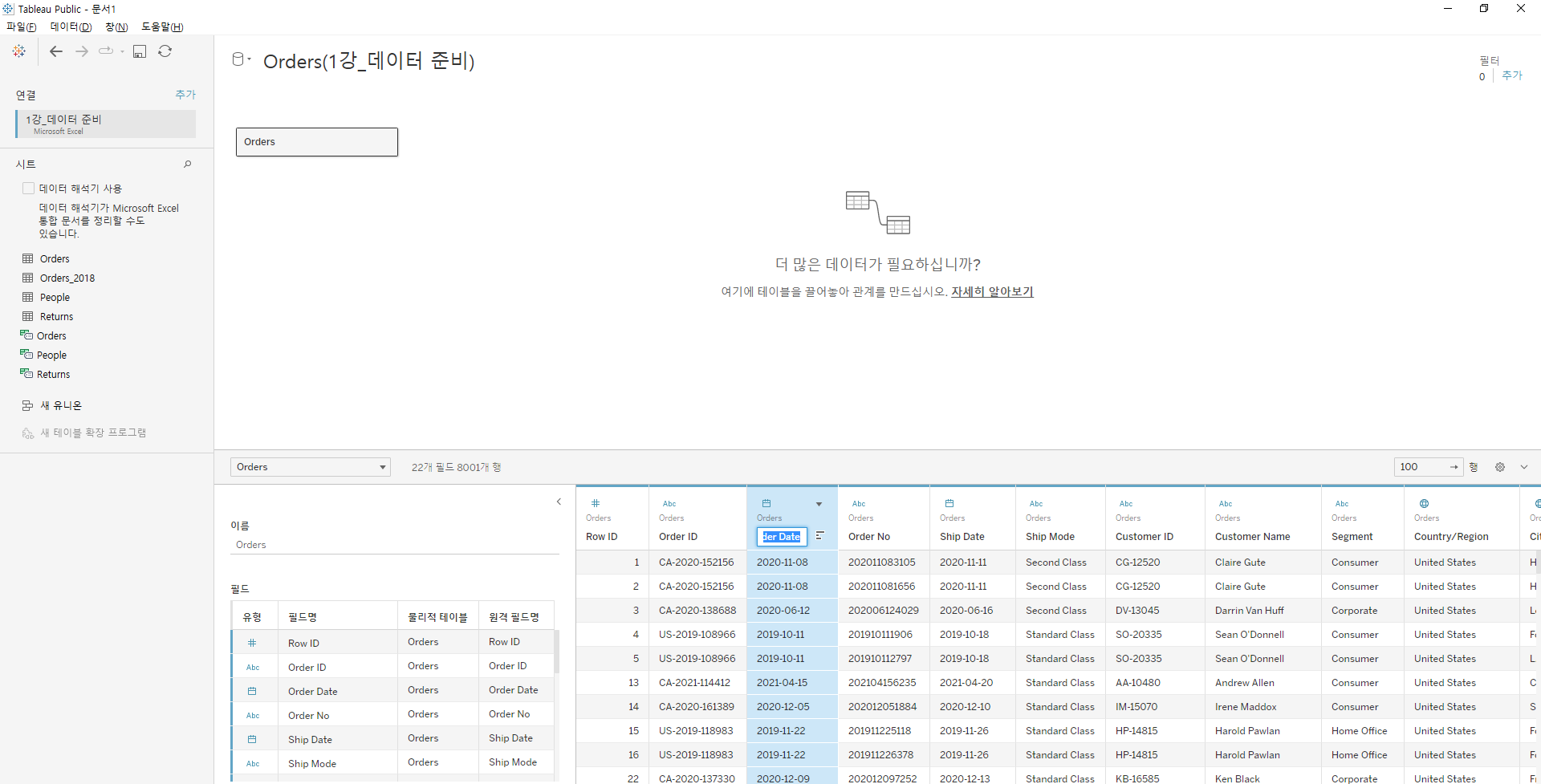Click Customer ID Abc type icon
Viewport: 1541px width, 784px height.
[1126, 504]
